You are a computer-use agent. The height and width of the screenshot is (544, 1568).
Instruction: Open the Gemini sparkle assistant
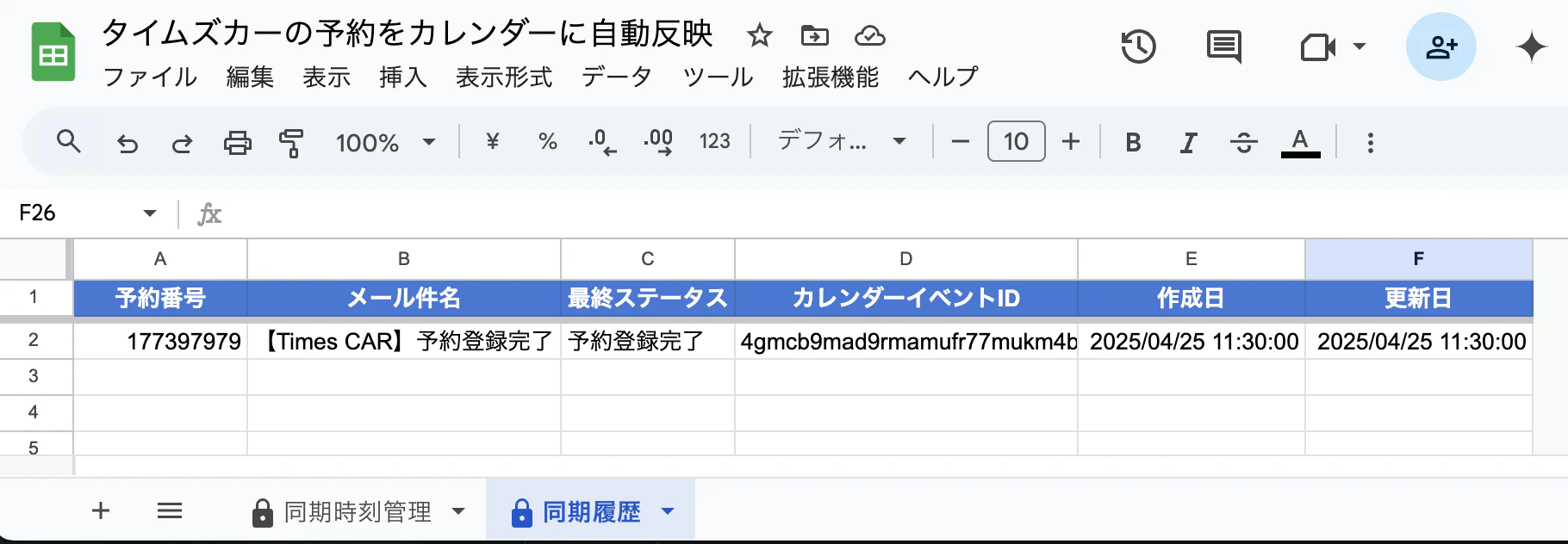tap(1531, 46)
